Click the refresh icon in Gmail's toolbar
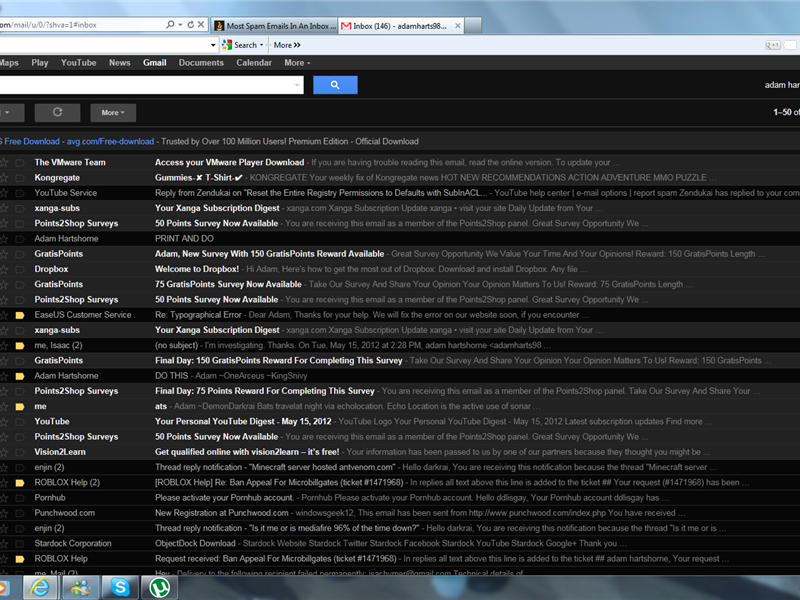This screenshot has height=600, width=800. [x=57, y=113]
